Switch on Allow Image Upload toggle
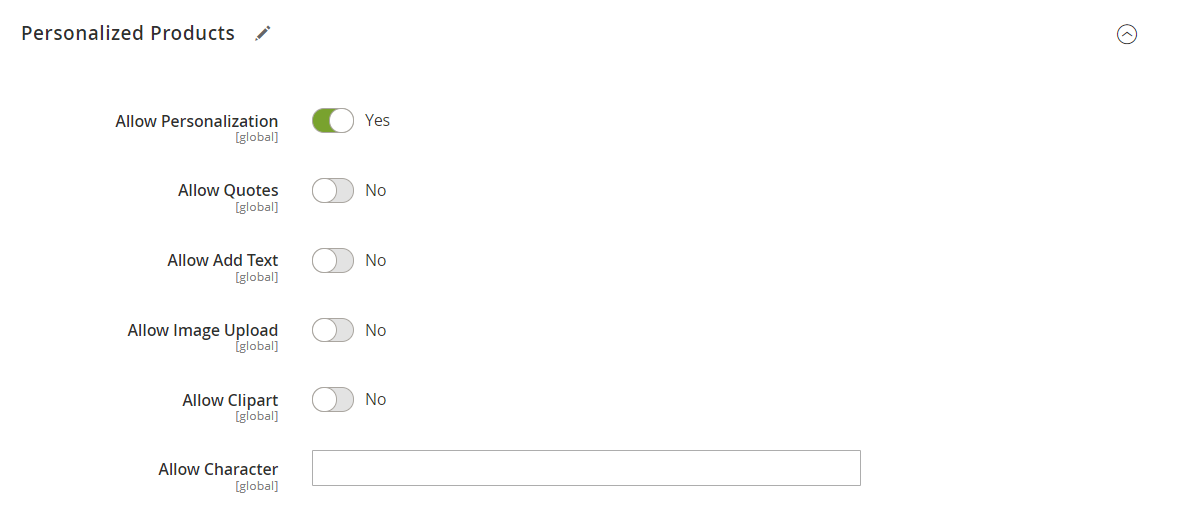The height and width of the screenshot is (507, 1180). click(333, 330)
